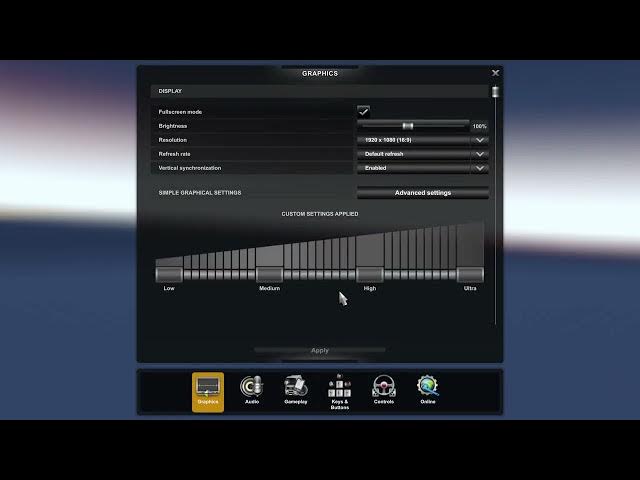Click the Custom Settings Applied label
Viewport: 640px width, 480px height.
[320, 214]
